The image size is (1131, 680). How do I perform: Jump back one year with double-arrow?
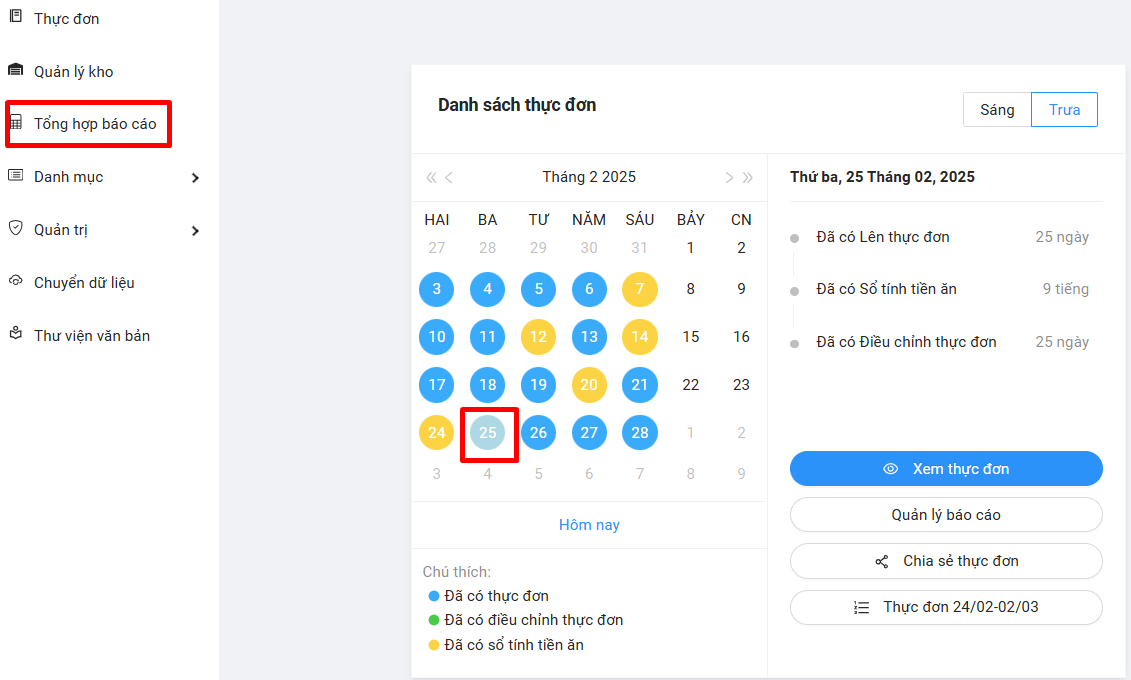coord(431,178)
